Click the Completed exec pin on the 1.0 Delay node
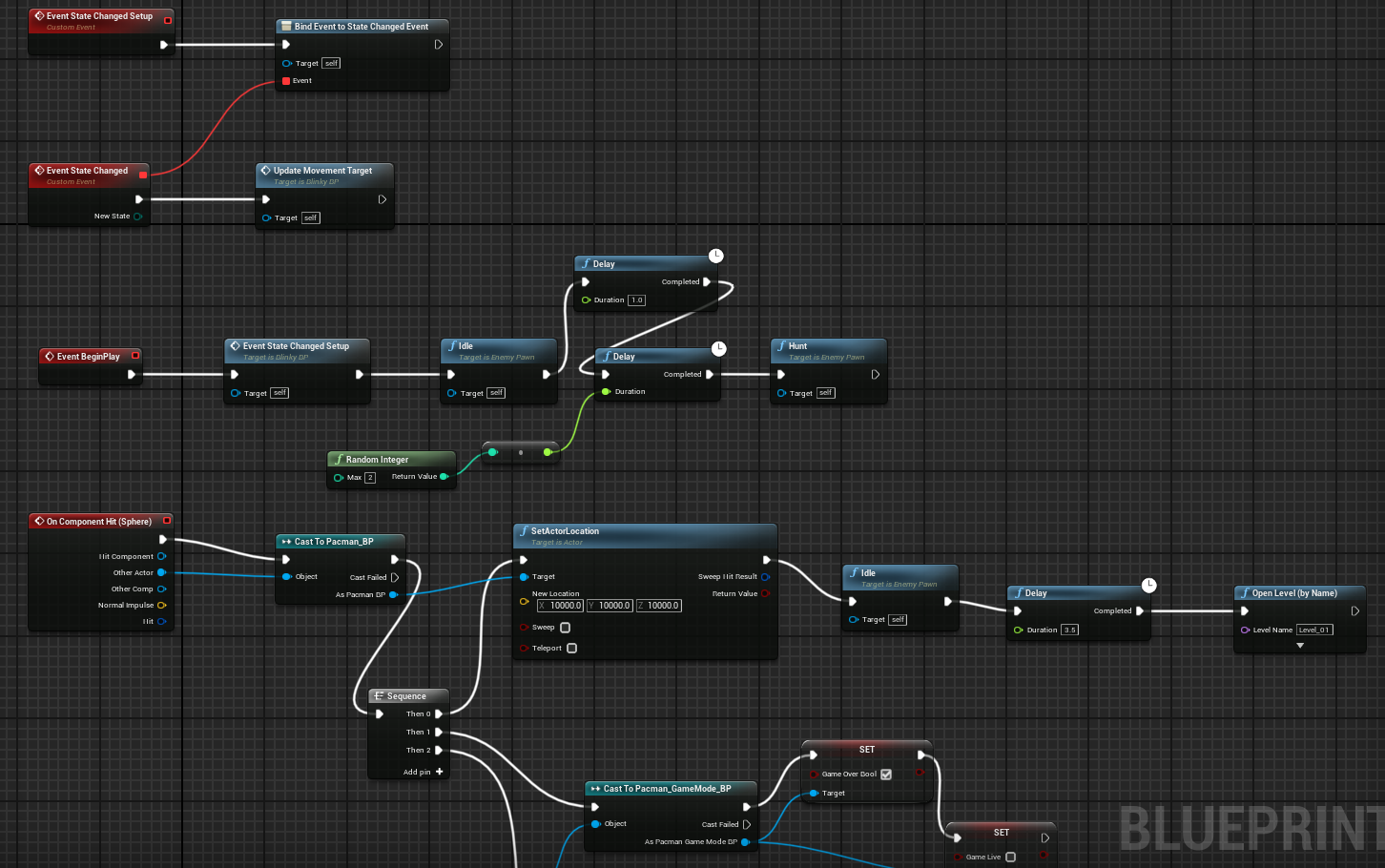 [x=708, y=281]
